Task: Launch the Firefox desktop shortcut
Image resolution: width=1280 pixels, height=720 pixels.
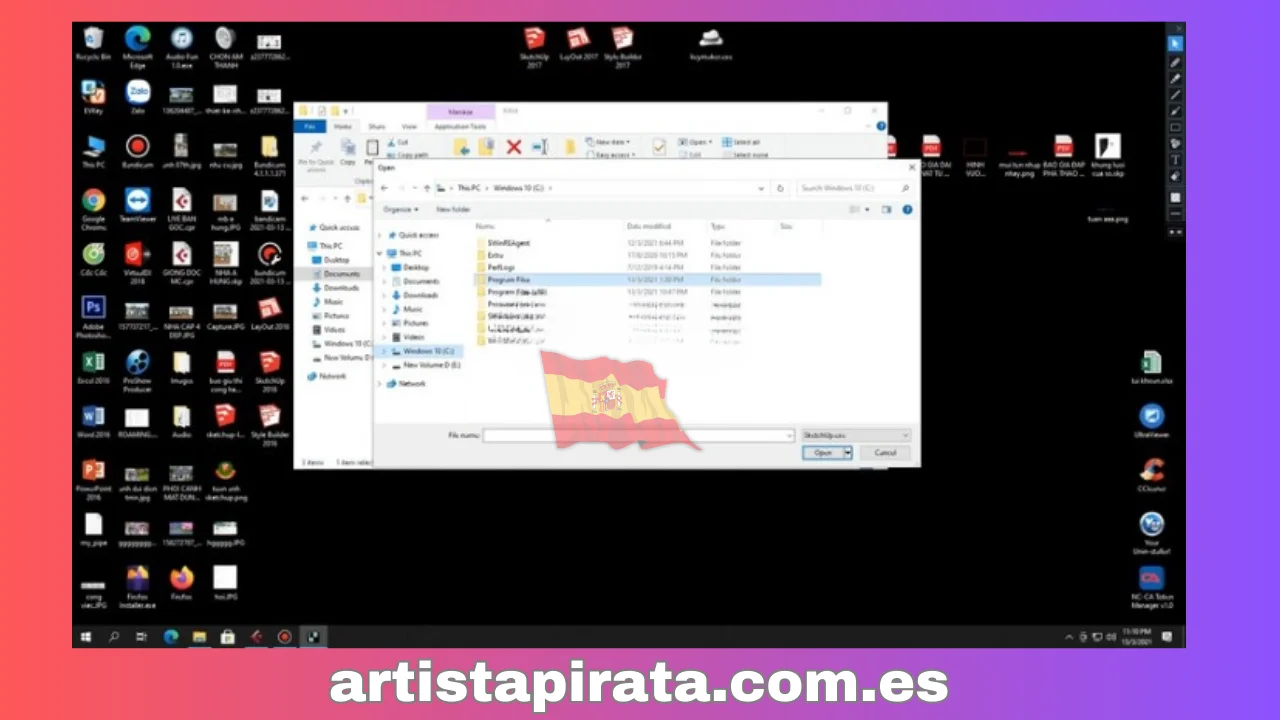Action: tap(181, 584)
